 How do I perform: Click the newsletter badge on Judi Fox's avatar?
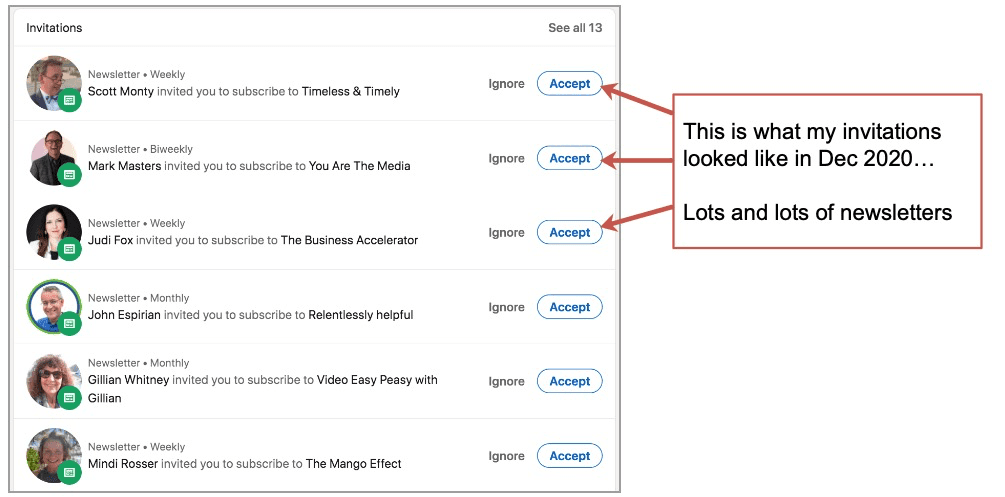click(70, 249)
